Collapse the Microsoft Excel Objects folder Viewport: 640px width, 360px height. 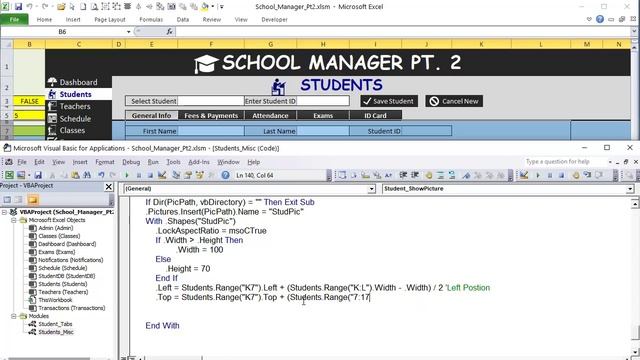coord(13,220)
